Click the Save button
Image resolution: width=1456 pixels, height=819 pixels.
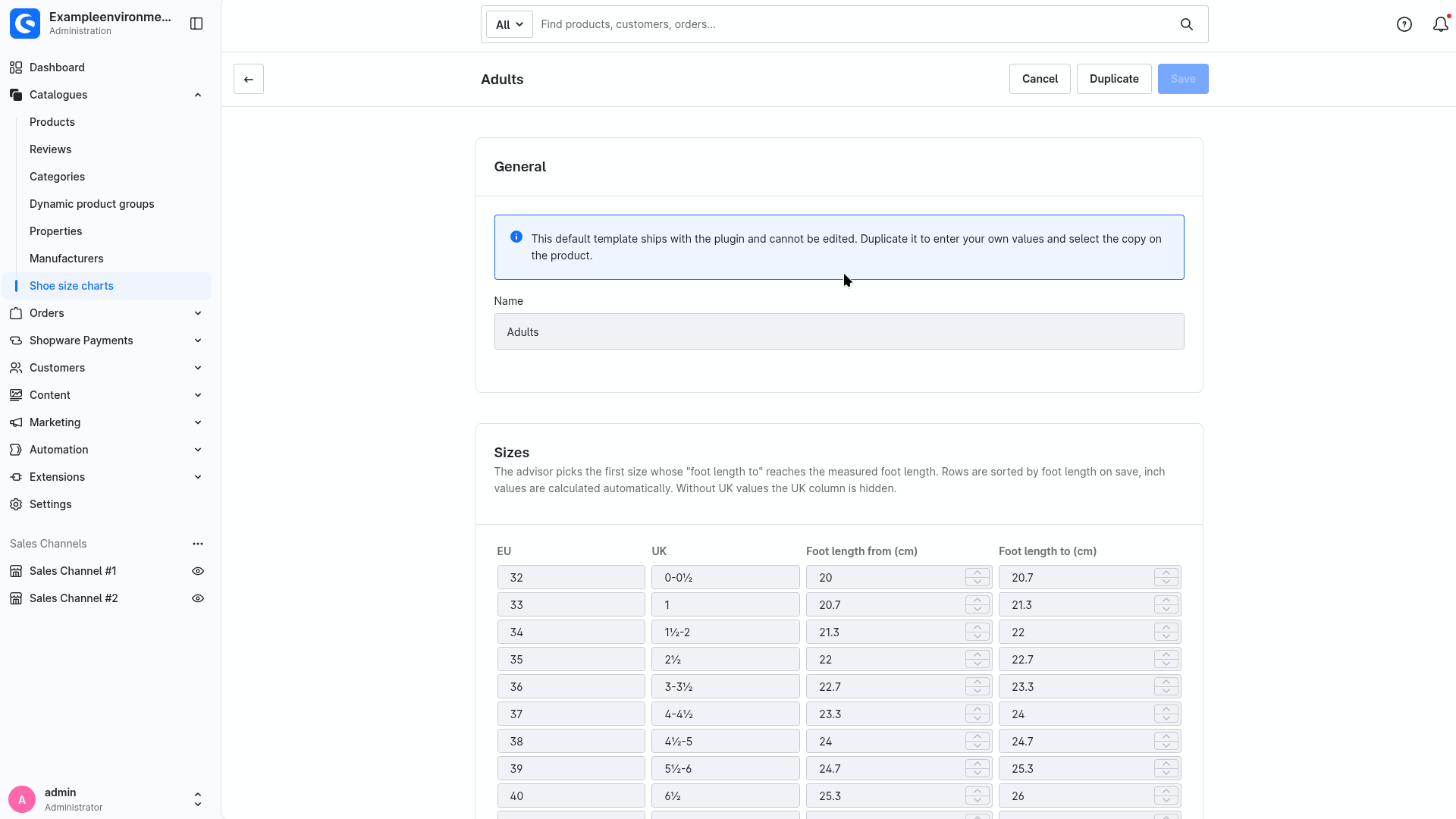click(x=1183, y=79)
